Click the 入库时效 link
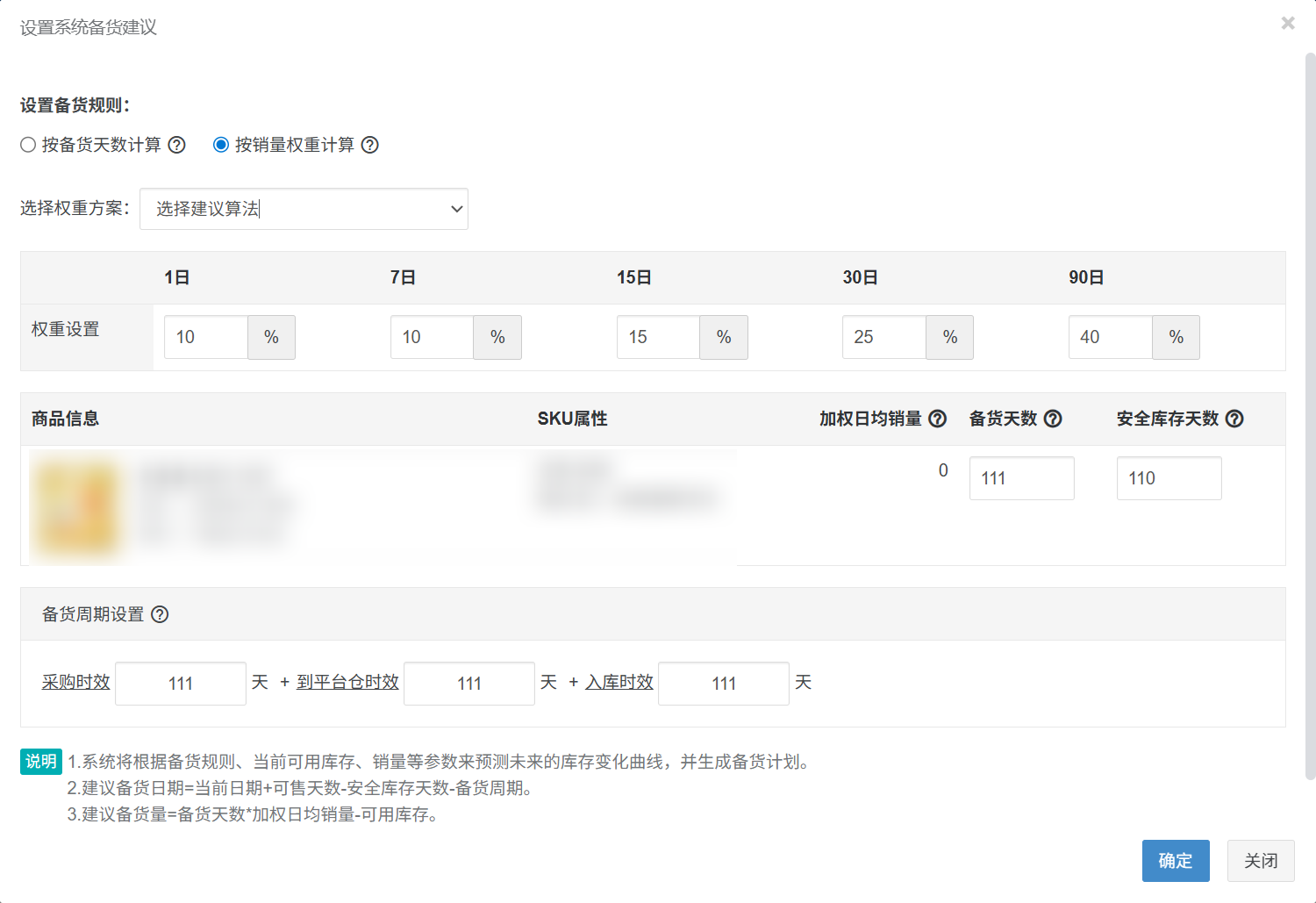 click(x=619, y=682)
